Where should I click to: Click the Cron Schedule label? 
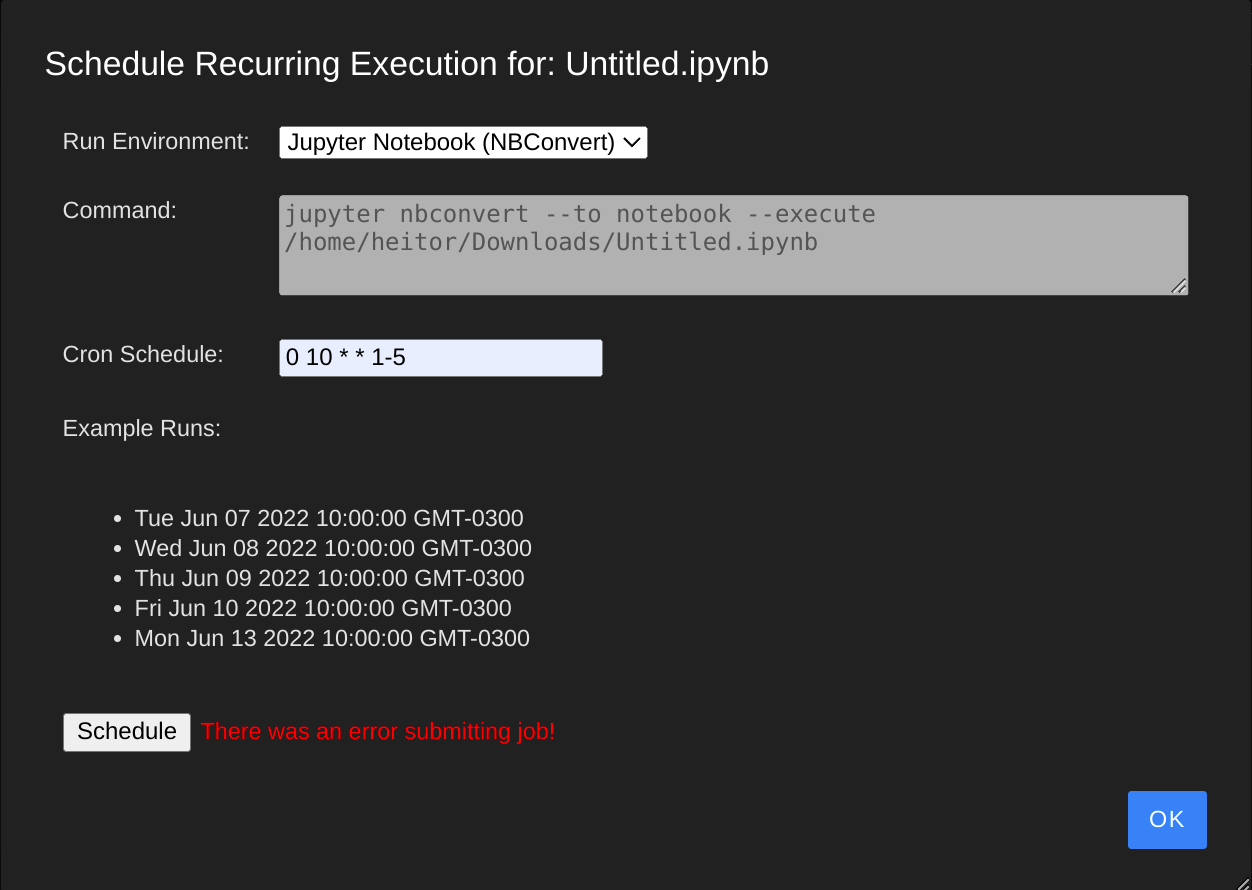pos(142,354)
